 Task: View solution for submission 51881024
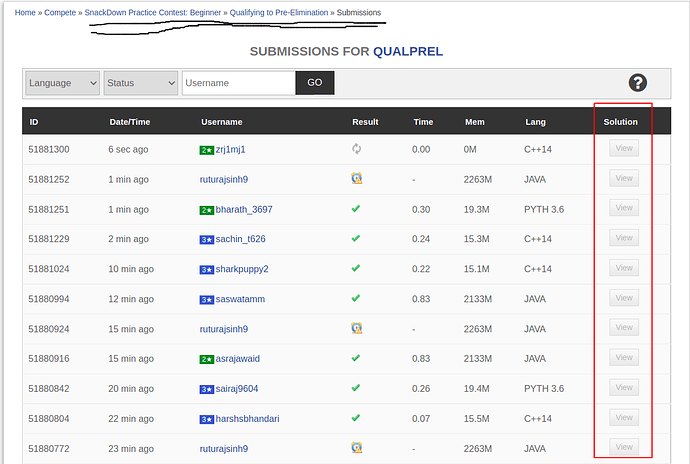[x=624, y=268]
